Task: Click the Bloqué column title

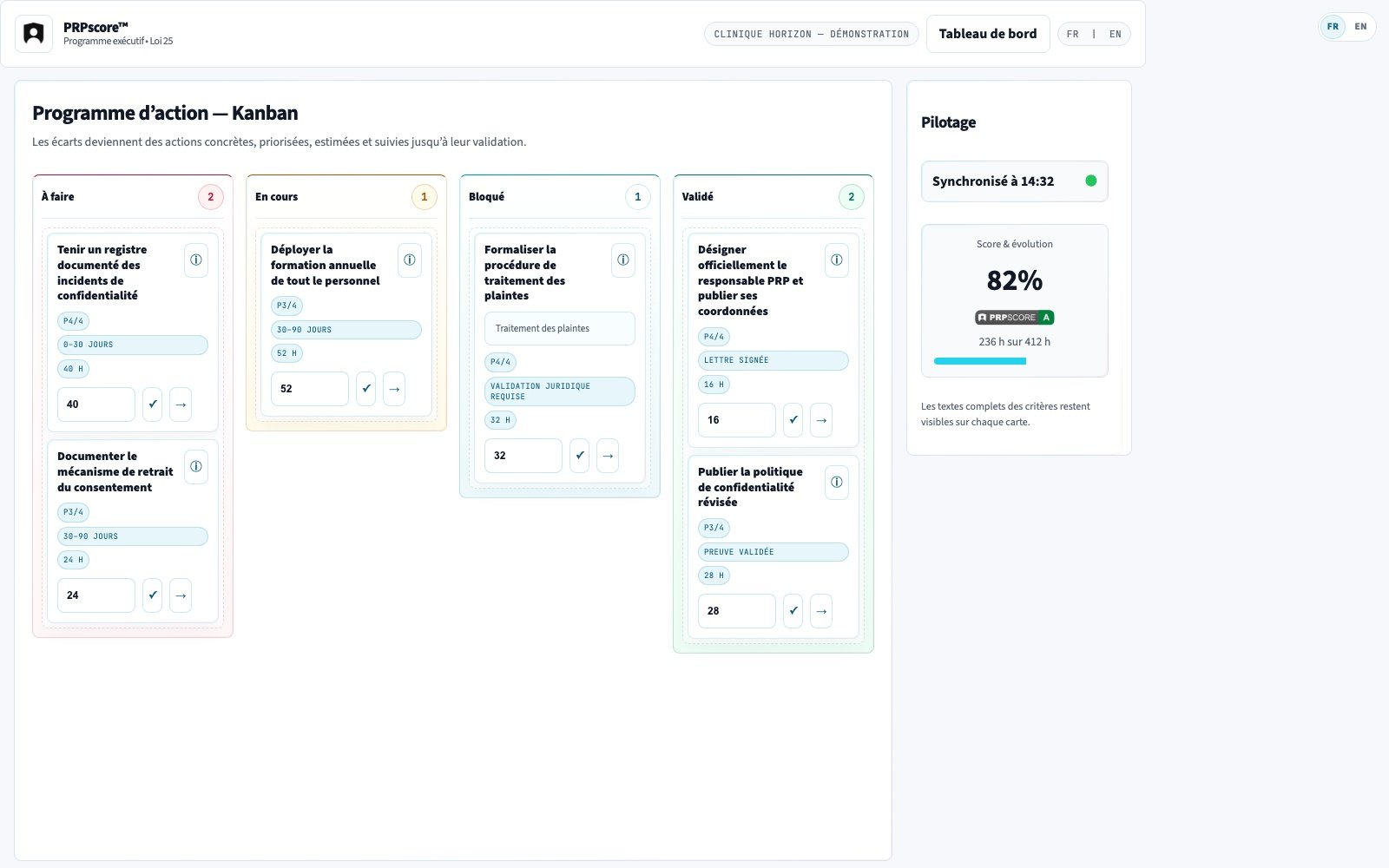Action: (x=486, y=197)
